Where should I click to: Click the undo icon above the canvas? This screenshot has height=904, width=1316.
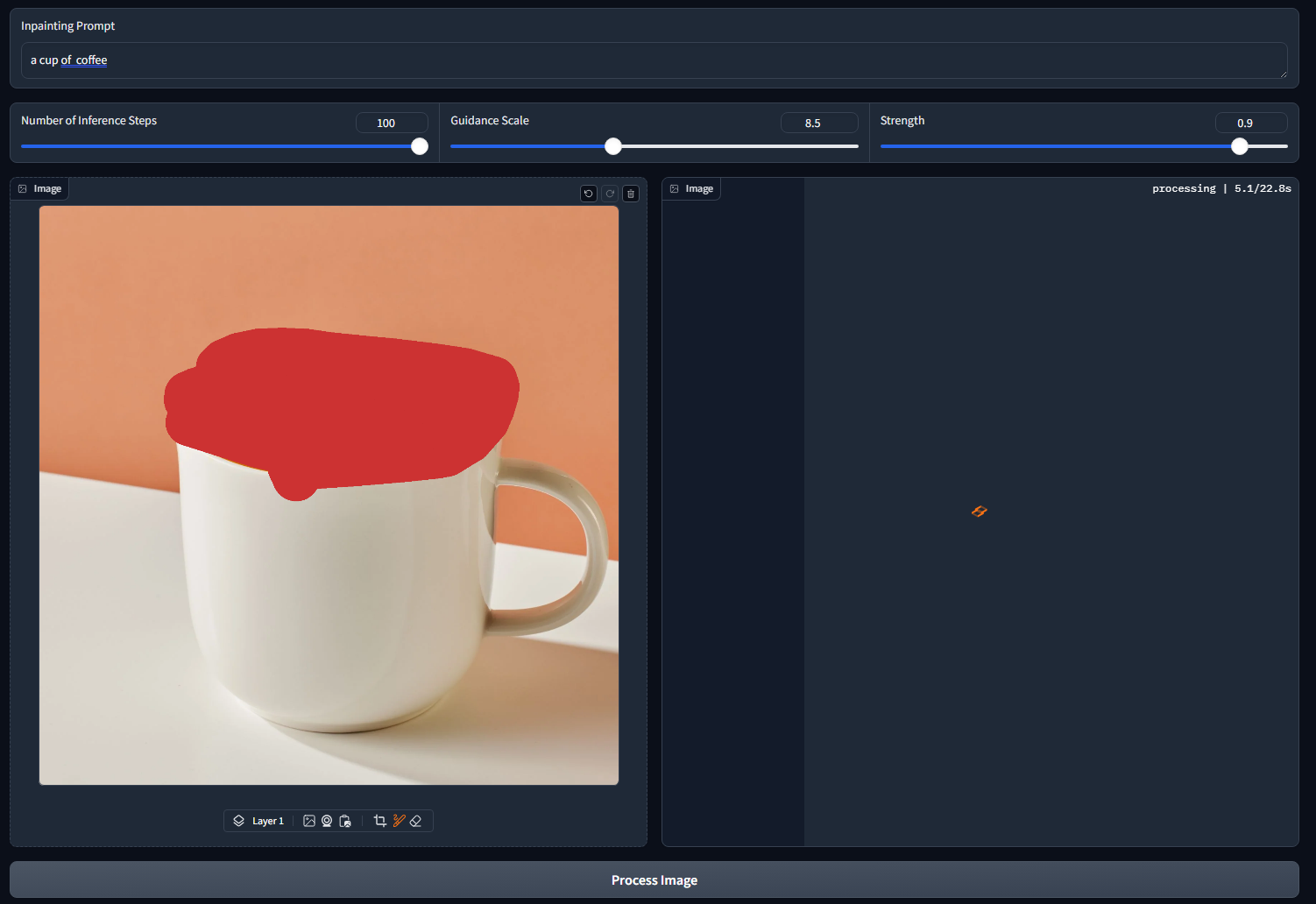[x=589, y=194]
